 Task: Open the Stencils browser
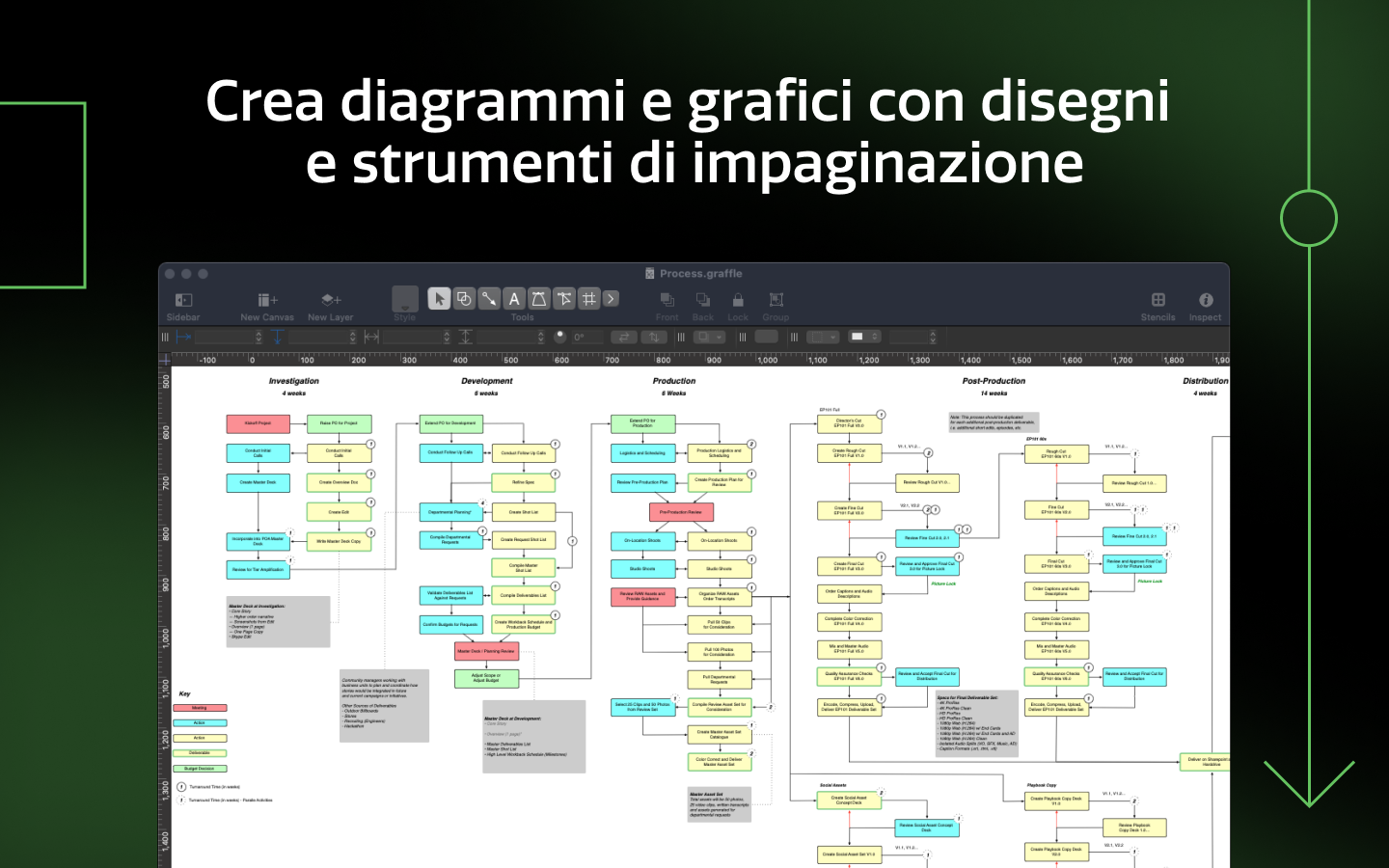click(x=1158, y=306)
